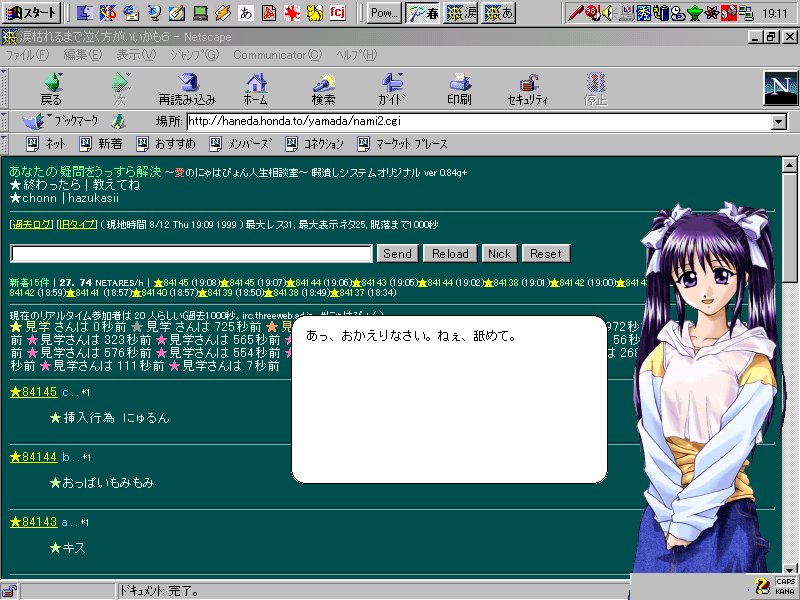Open the Communicator(C) menu

[x=278, y=55]
